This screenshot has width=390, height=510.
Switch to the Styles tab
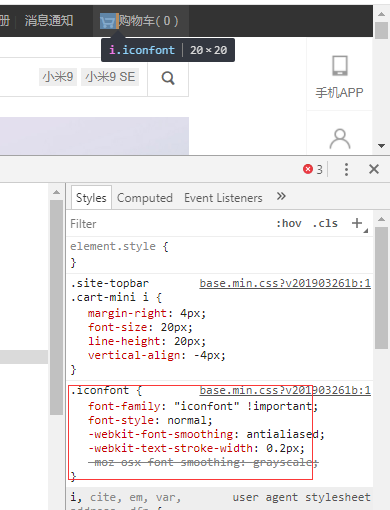click(x=91, y=198)
